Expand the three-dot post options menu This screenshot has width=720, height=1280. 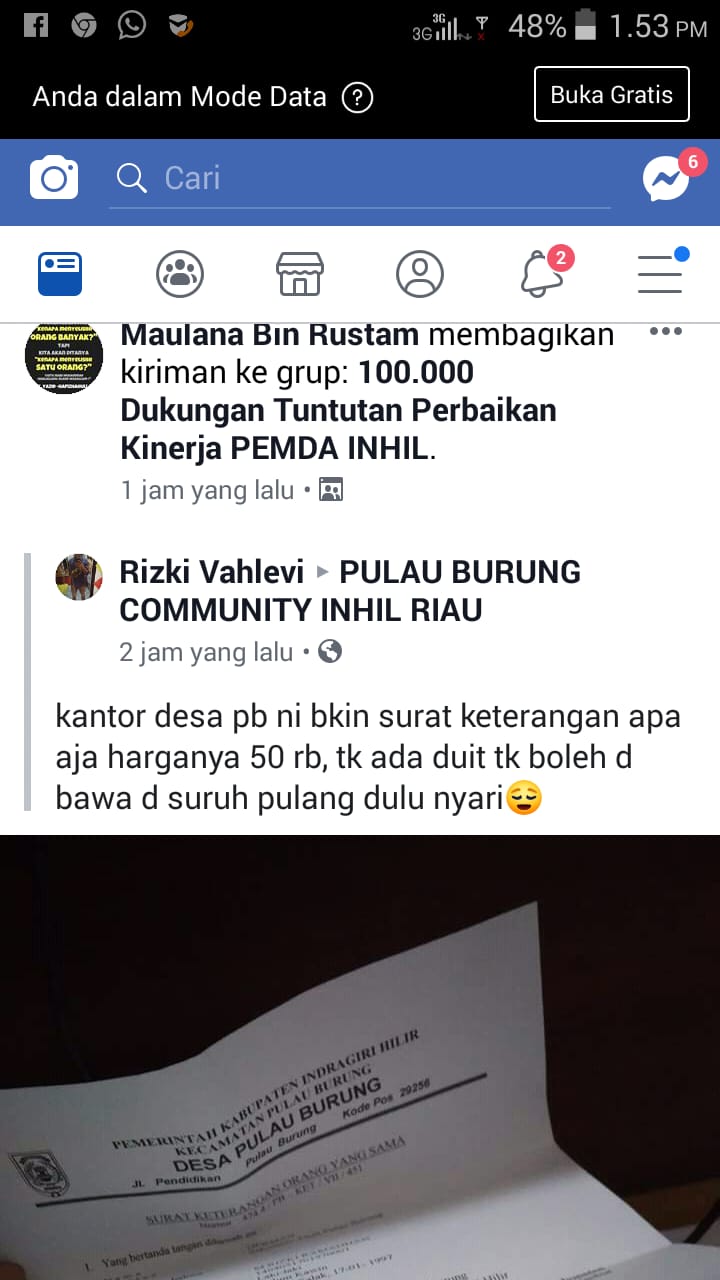[x=666, y=333]
